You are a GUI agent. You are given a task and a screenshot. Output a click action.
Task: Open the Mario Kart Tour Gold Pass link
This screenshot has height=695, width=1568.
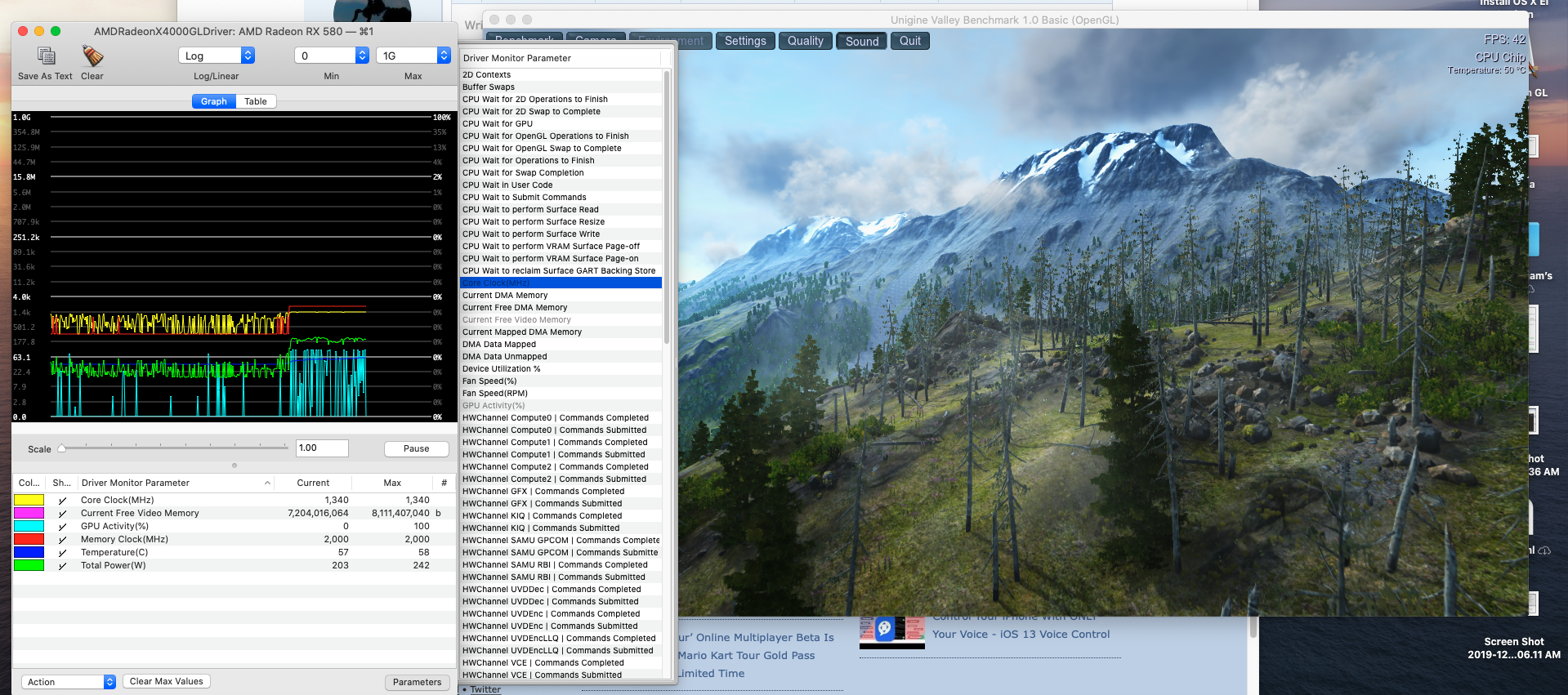click(747, 655)
